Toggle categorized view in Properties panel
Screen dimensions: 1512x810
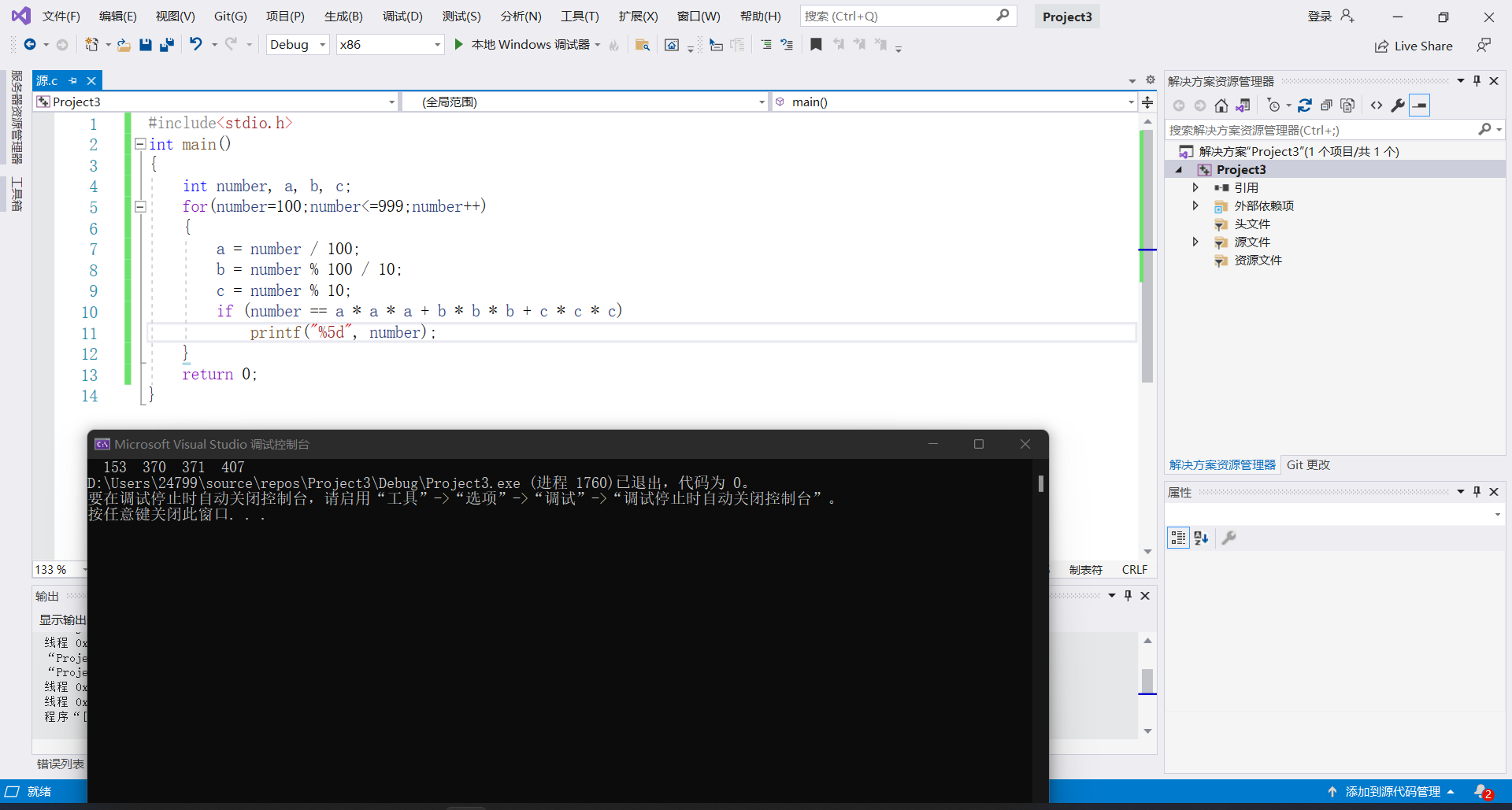pyautogui.click(x=1178, y=538)
